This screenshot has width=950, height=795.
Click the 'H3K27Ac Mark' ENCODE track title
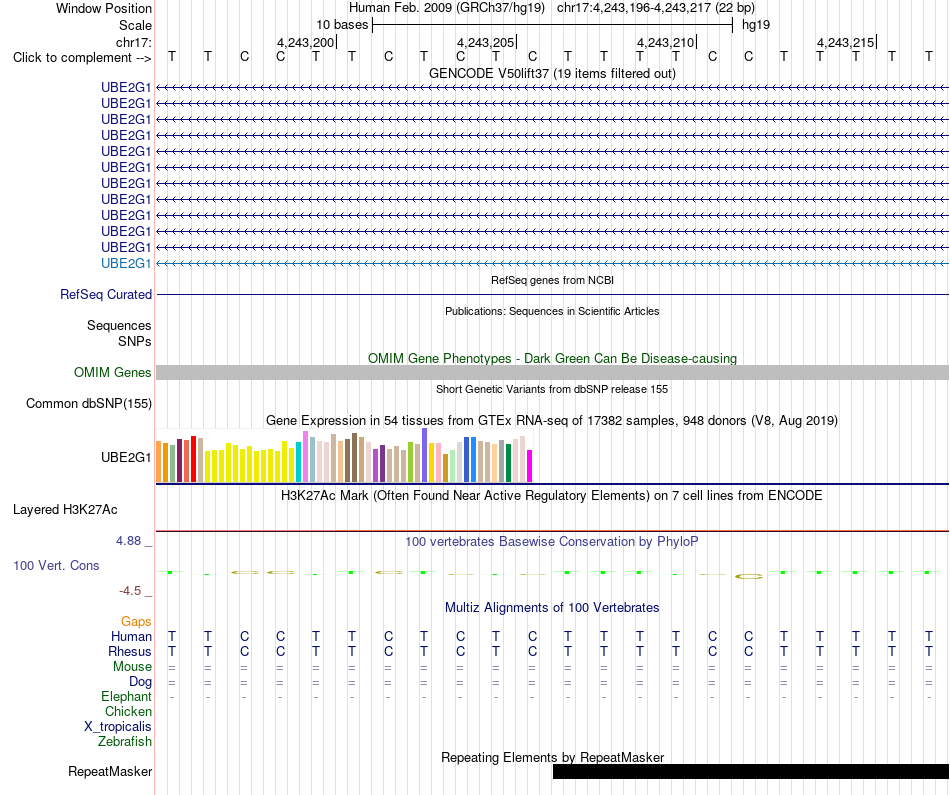(x=552, y=496)
